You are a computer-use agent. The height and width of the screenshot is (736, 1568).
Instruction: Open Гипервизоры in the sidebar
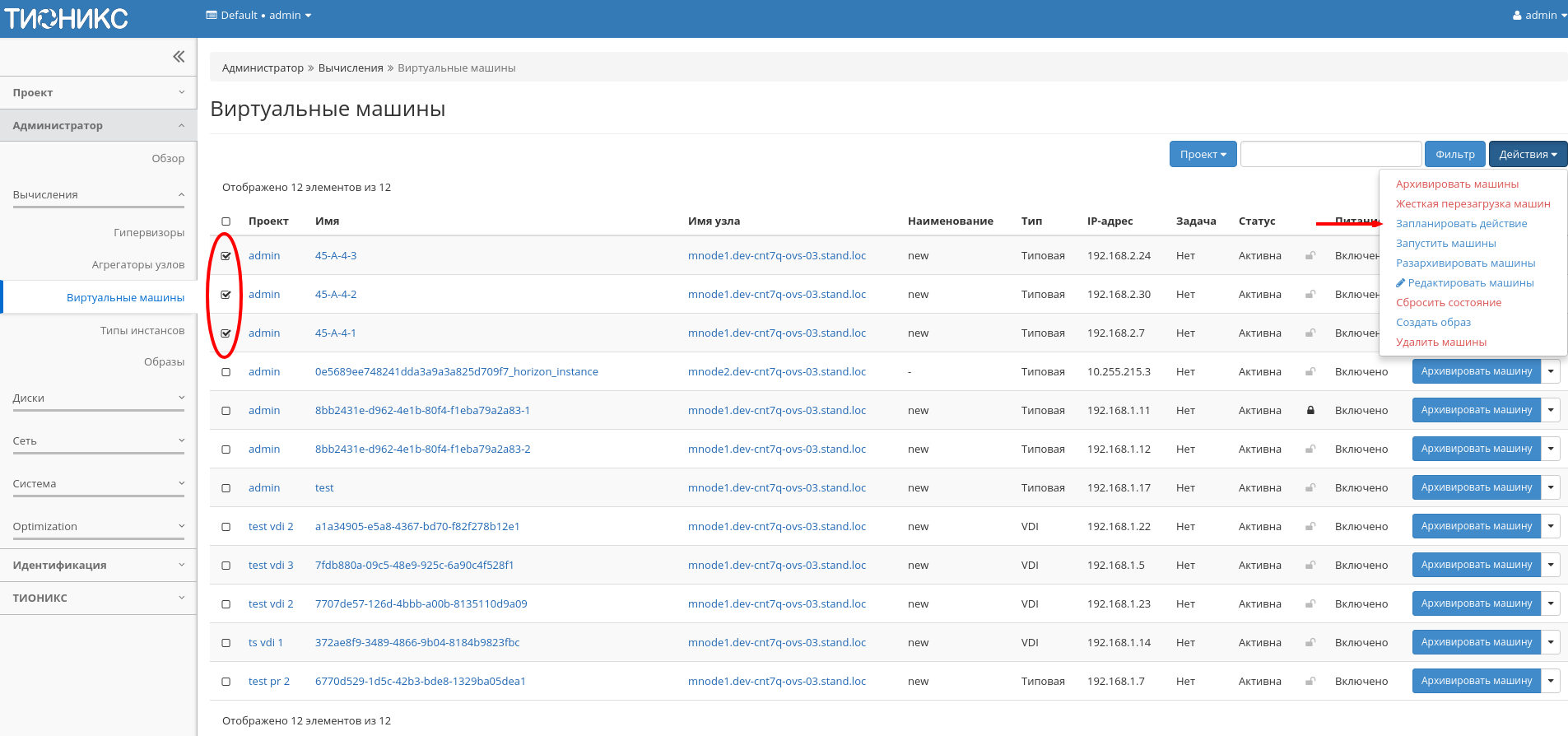pyautogui.click(x=149, y=233)
